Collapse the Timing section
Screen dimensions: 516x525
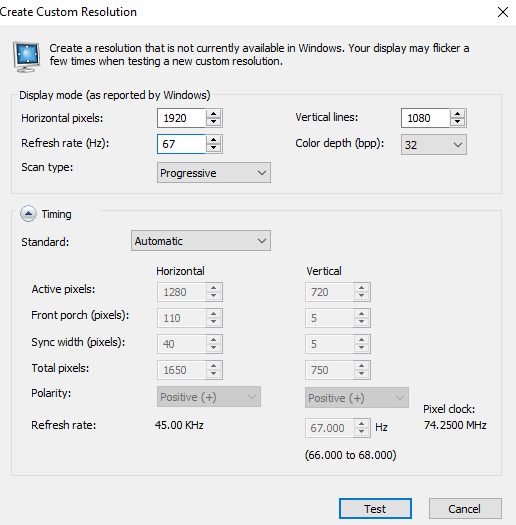click(28, 214)
